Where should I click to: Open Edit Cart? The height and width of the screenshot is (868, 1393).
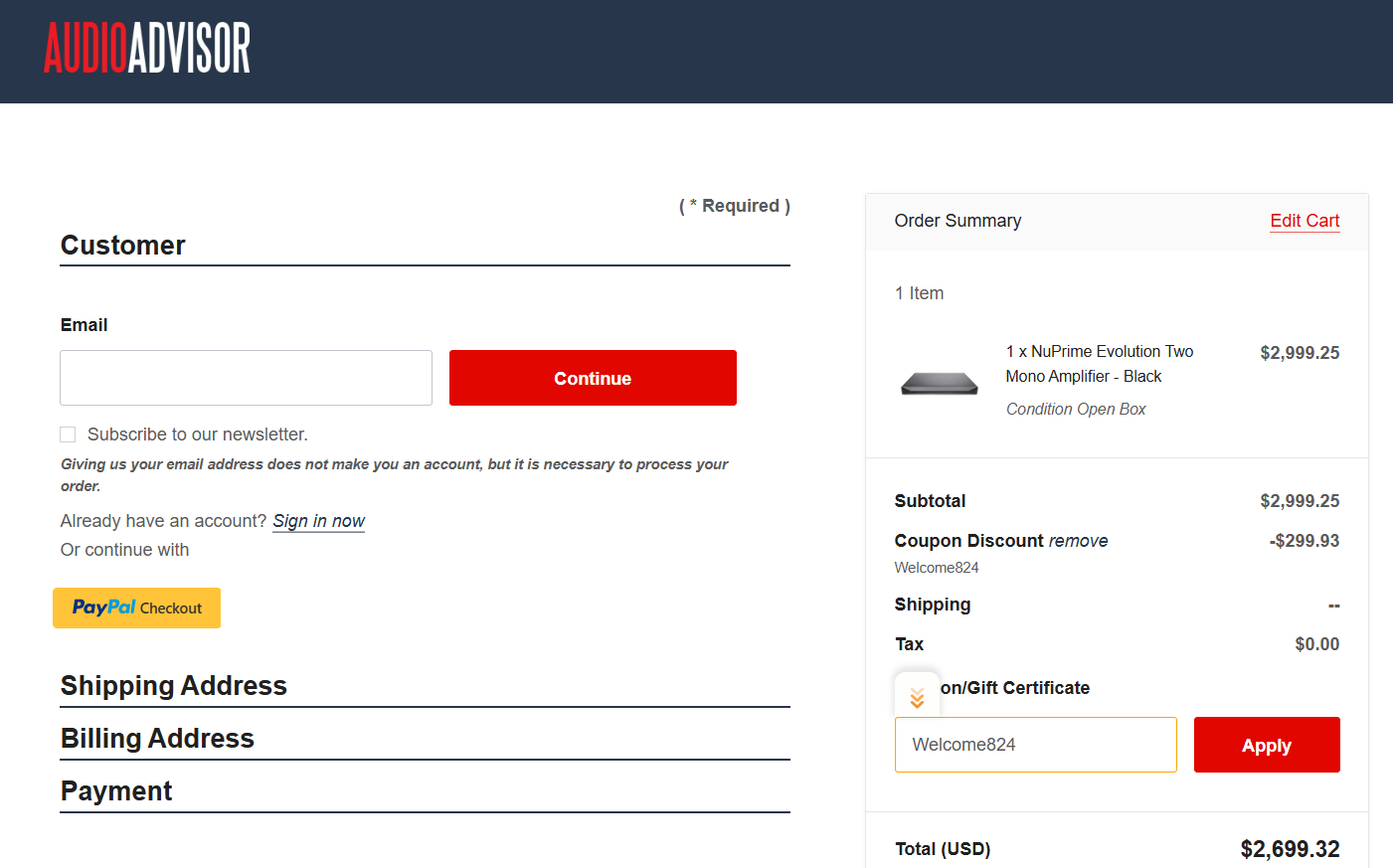click(x=1304, y=220)
